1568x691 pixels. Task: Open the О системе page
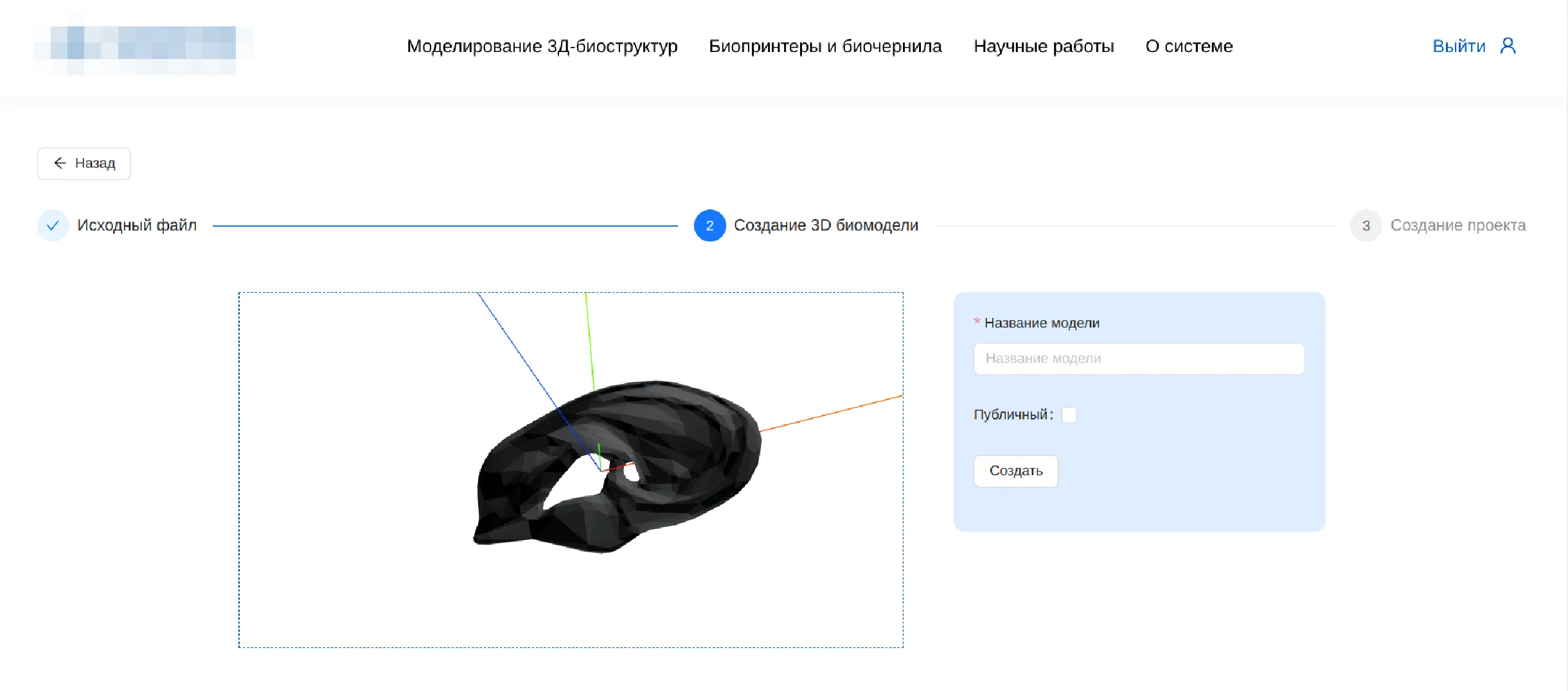[1189, 46]
